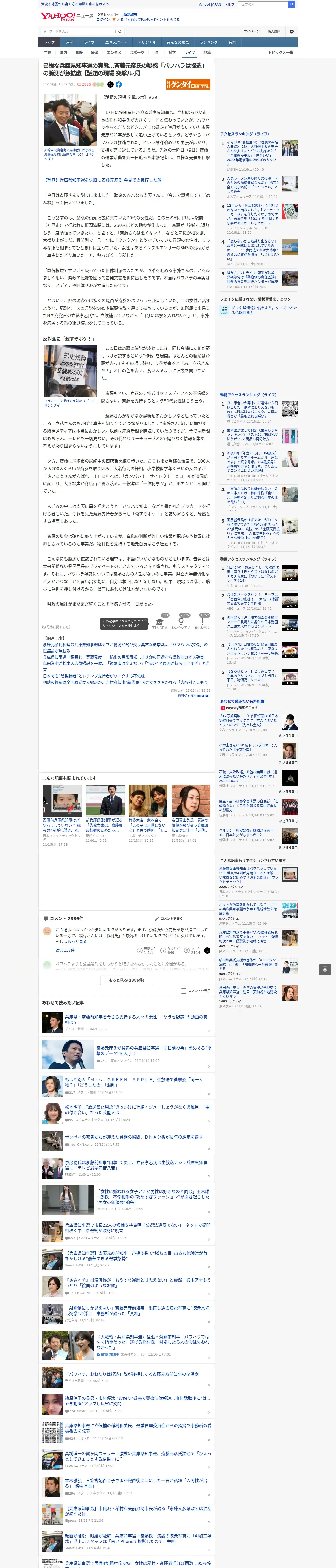Open the article's main photo thumbnail
This screenshot has height=1568, width=336.
70,120
